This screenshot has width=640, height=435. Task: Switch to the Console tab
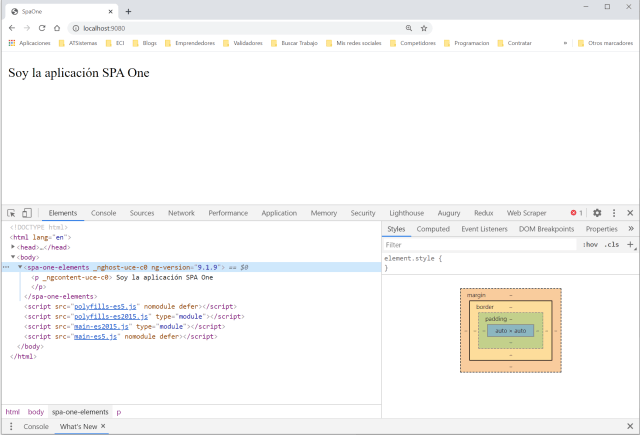(x=103, y=213)
